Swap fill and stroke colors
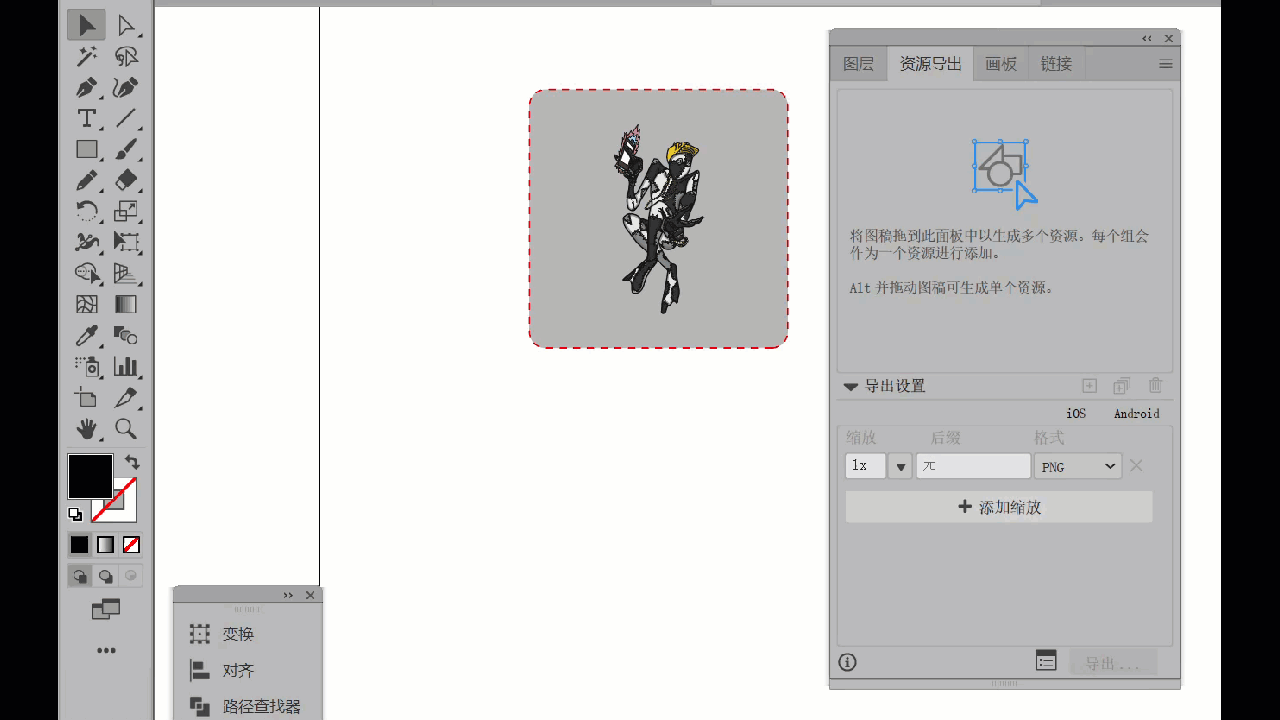This screenshot has width=1280, height=720. (132, 462)
